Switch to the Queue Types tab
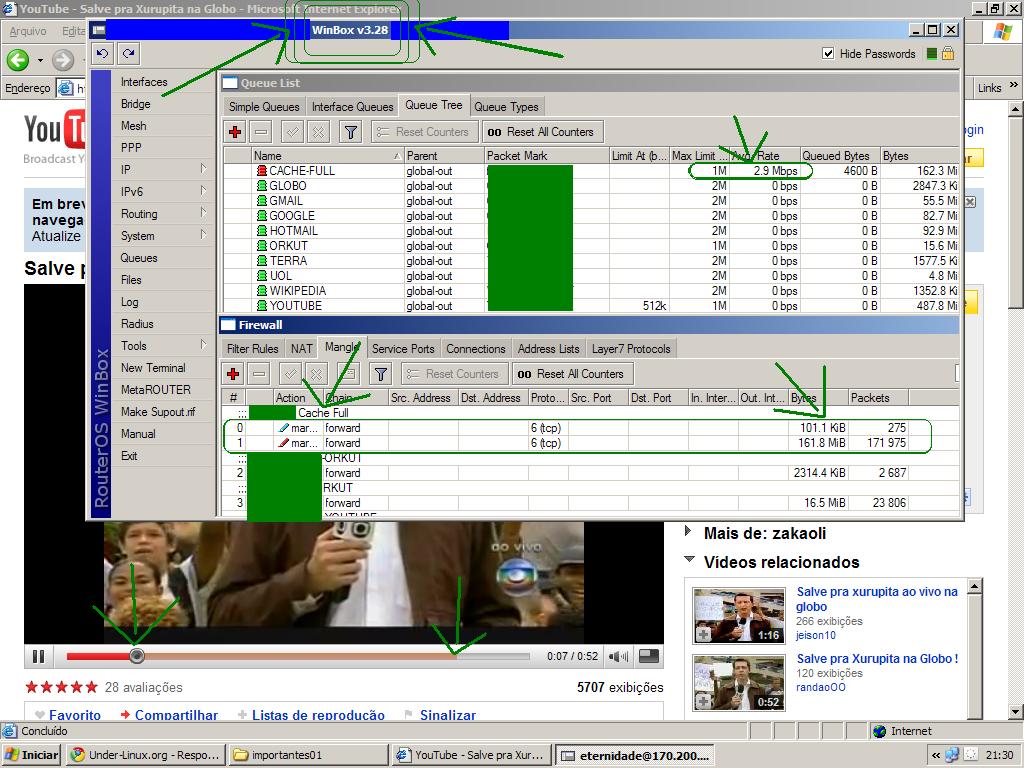Screen dimensions: 1024x768 (506, 106)
